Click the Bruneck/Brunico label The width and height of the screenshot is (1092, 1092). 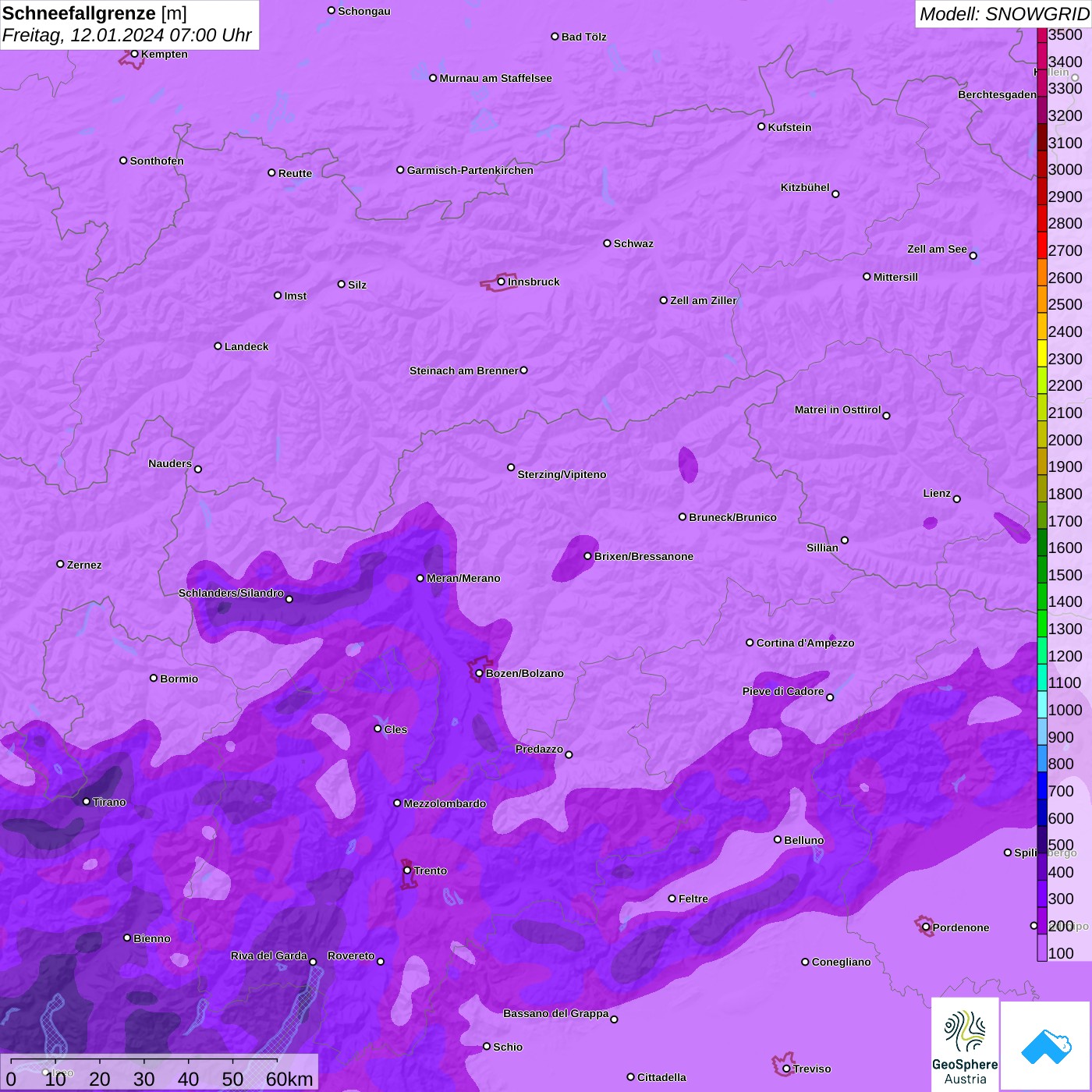(732, 517)
